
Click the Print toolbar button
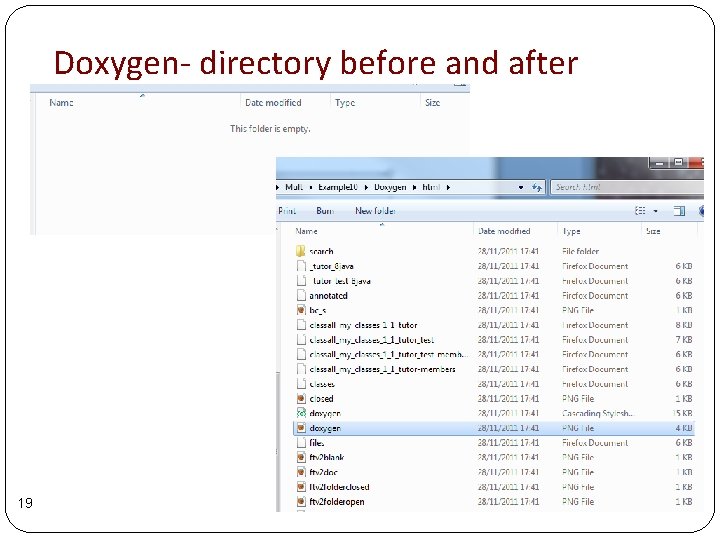point(287,211)
